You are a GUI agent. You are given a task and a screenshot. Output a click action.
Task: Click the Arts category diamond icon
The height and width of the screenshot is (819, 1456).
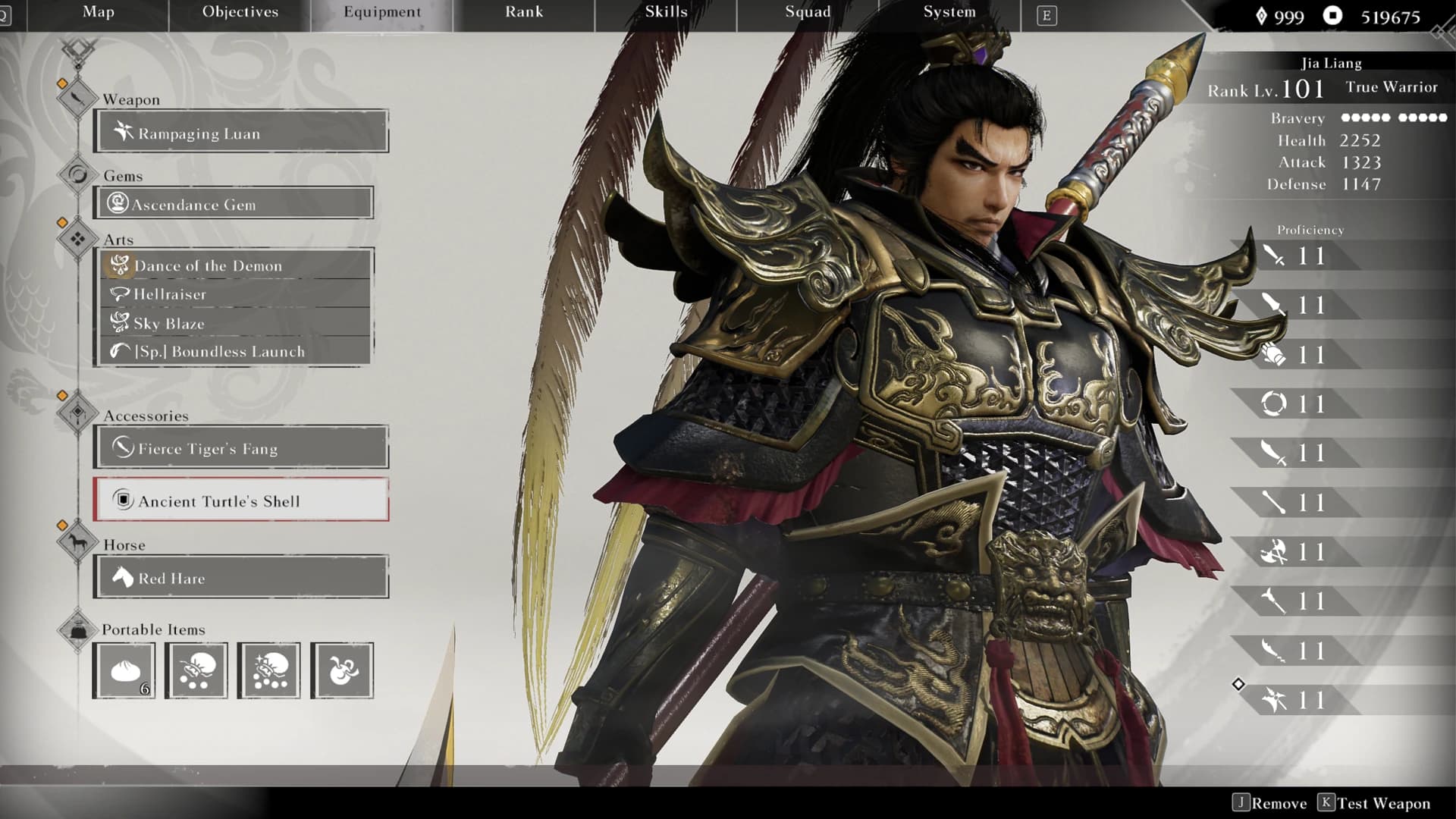pyautogui.click(x=77, y=239)
